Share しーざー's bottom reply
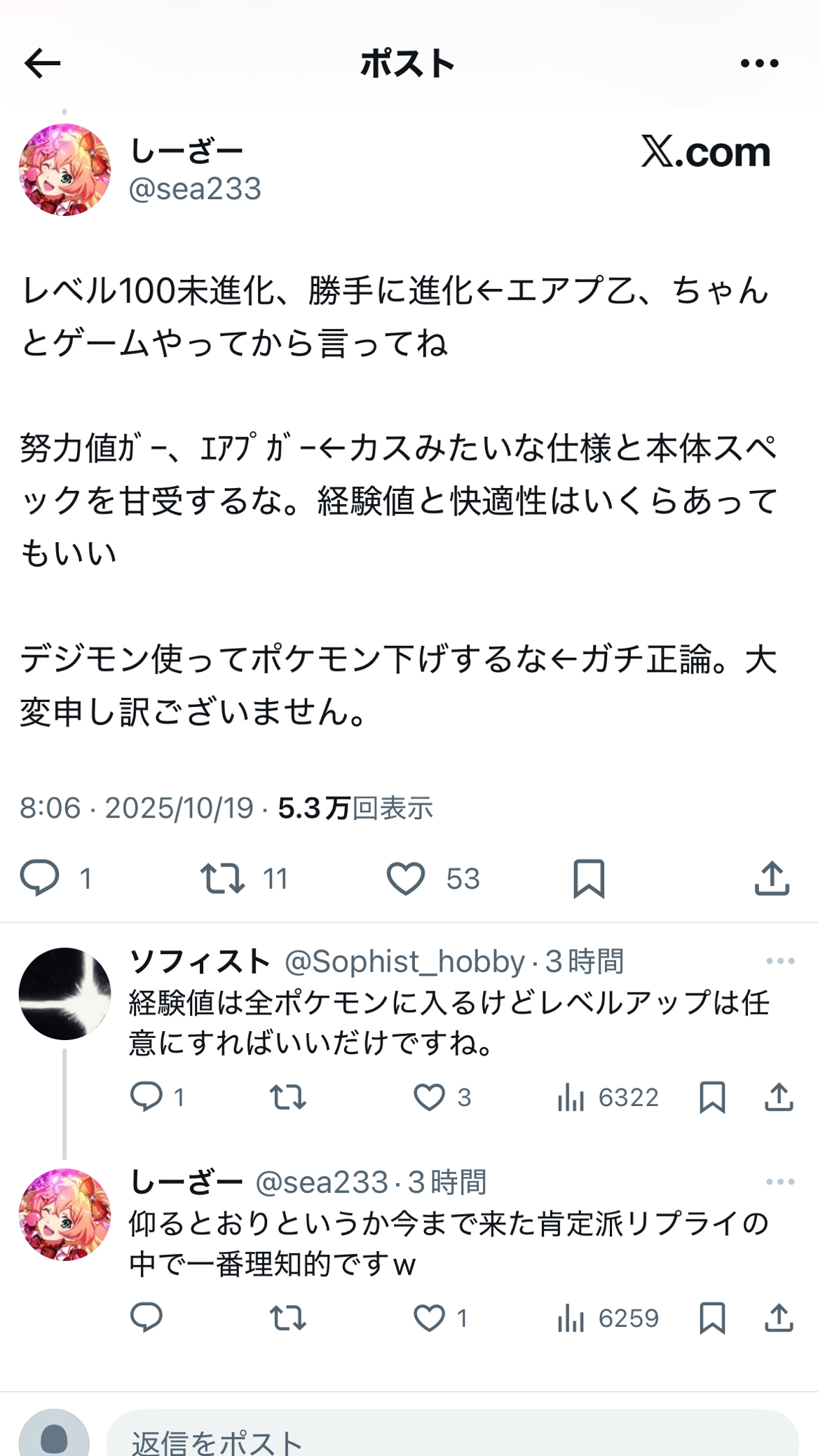Screen dimensions: 818x1456 tap(778, 1319)
